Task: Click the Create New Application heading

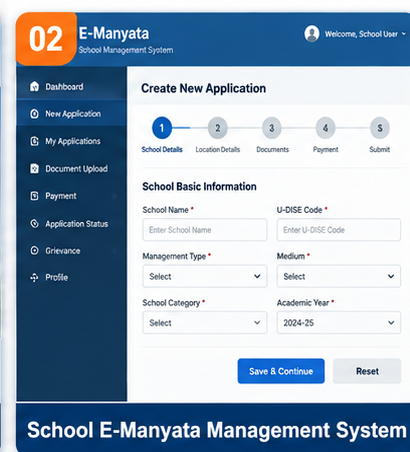Action: (x=203, y=88)
